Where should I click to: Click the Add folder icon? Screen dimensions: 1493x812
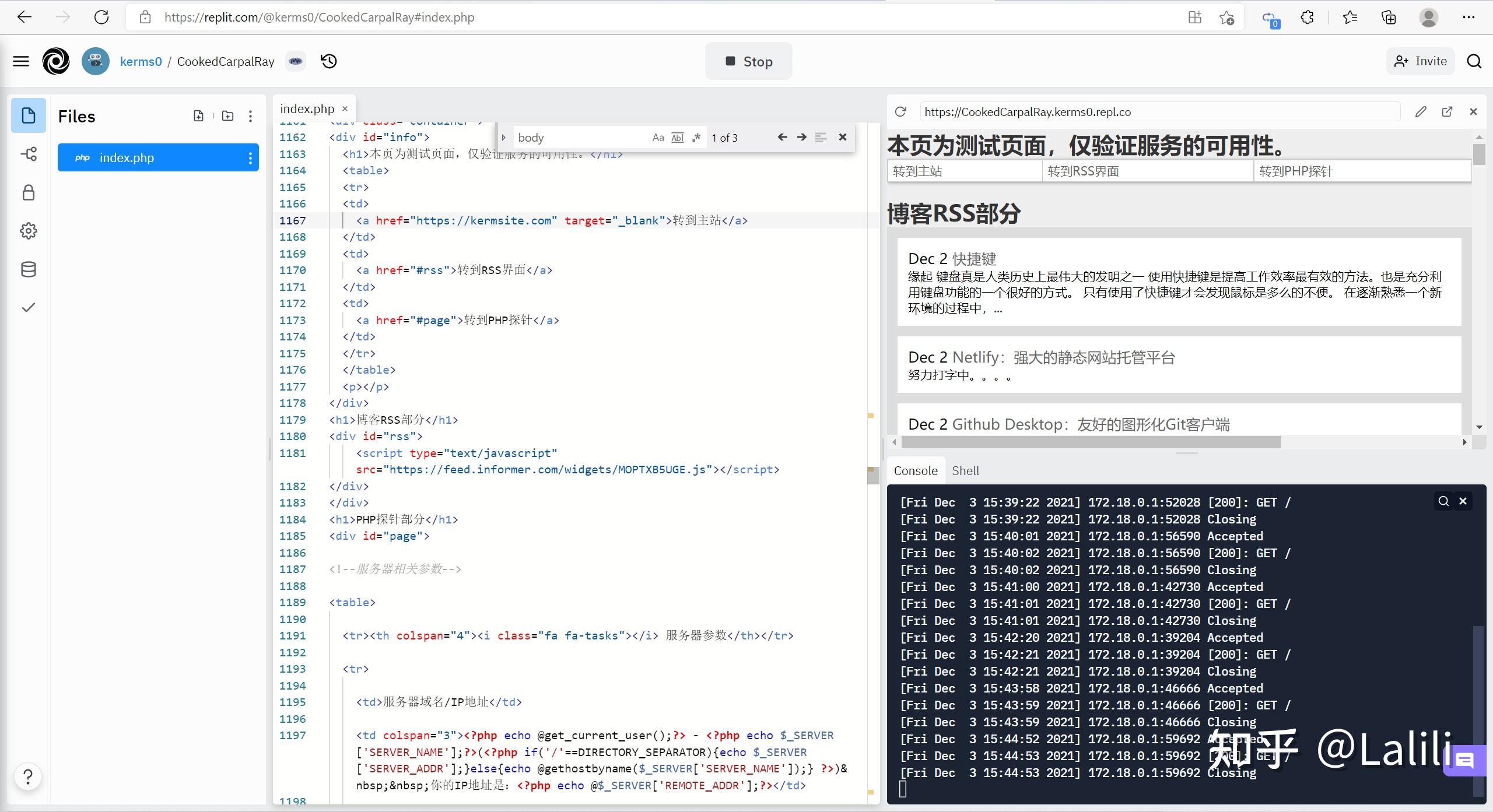pyautogui.click(x=228, y=116)
